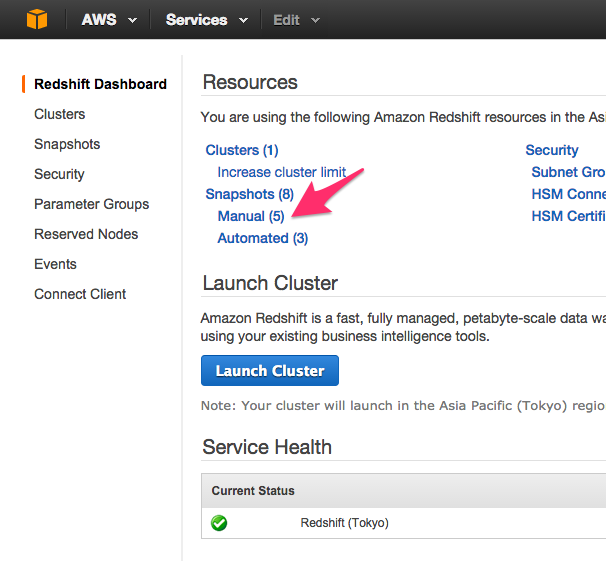Click the Clusters (1) resource link
Viewport: 606px width, 561px height.
click(x=242, y=150)
